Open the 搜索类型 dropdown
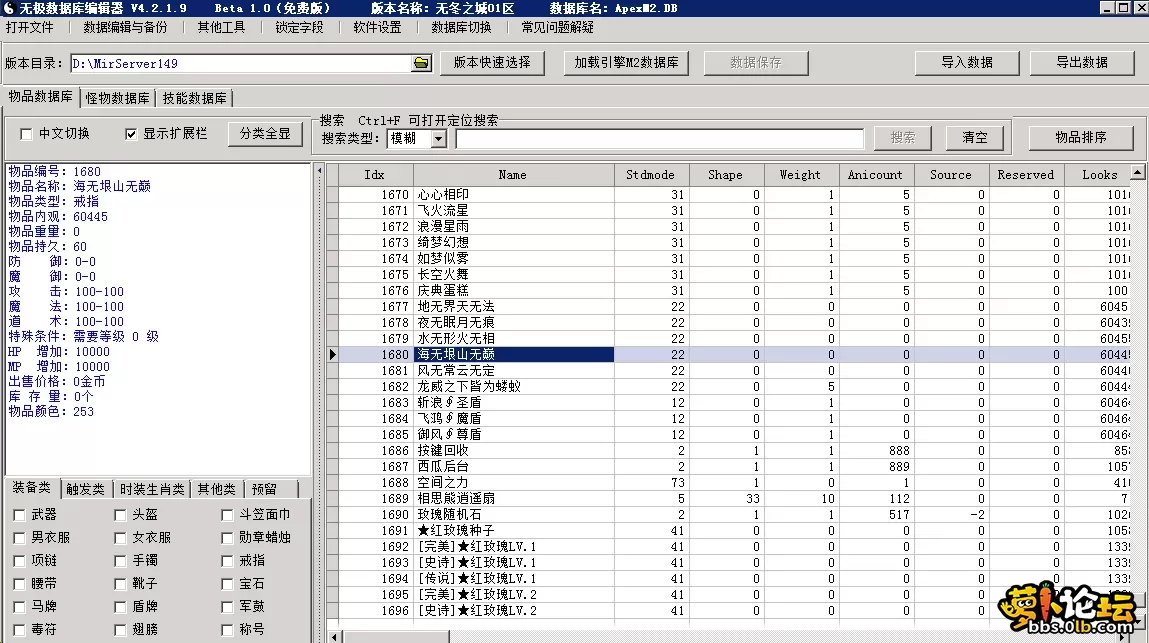The width and height of the screenshot is (1149, 643). pyautogui.click(x=438, y=138)
